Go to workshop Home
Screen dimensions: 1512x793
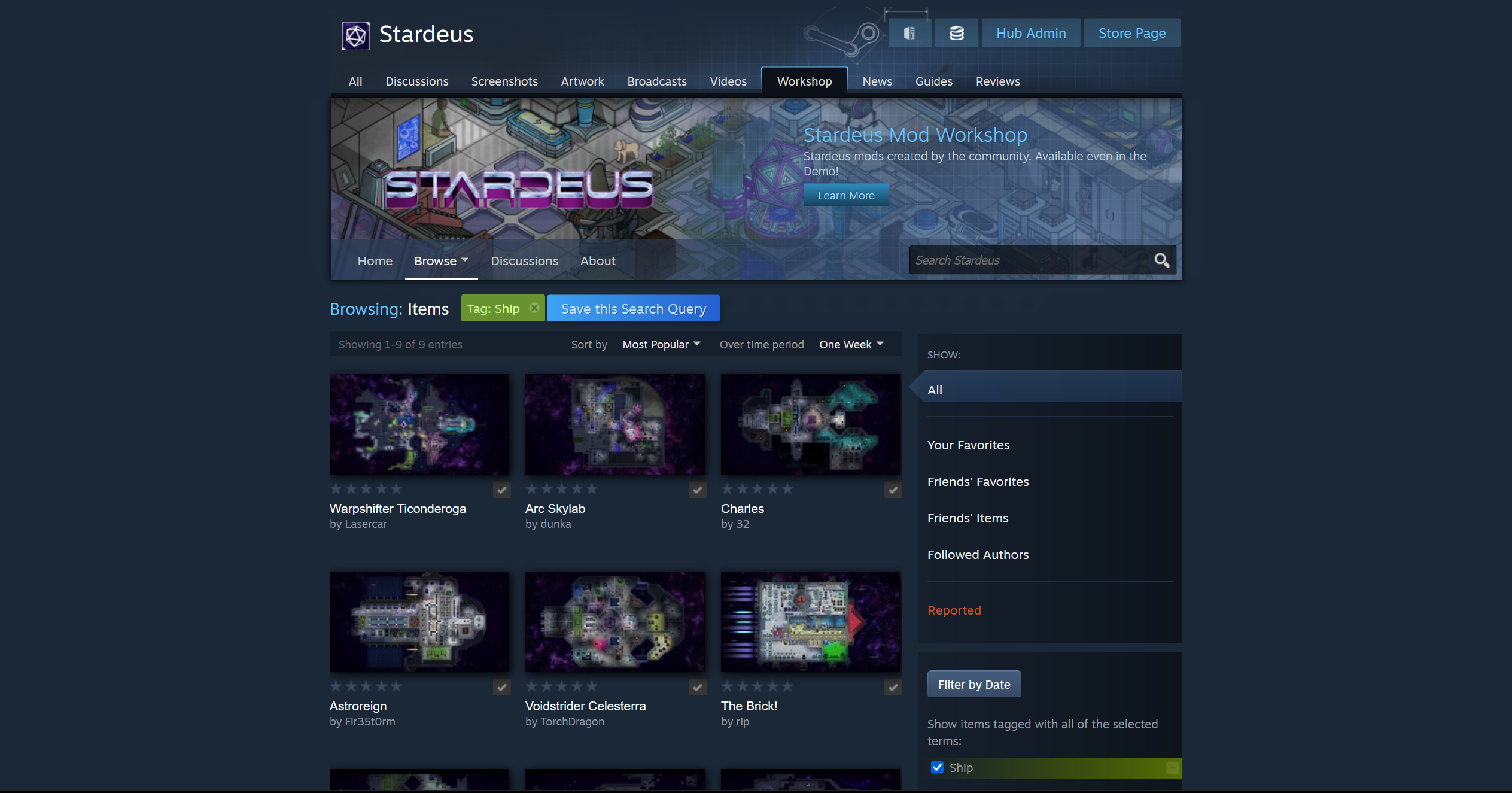[375, 261]
